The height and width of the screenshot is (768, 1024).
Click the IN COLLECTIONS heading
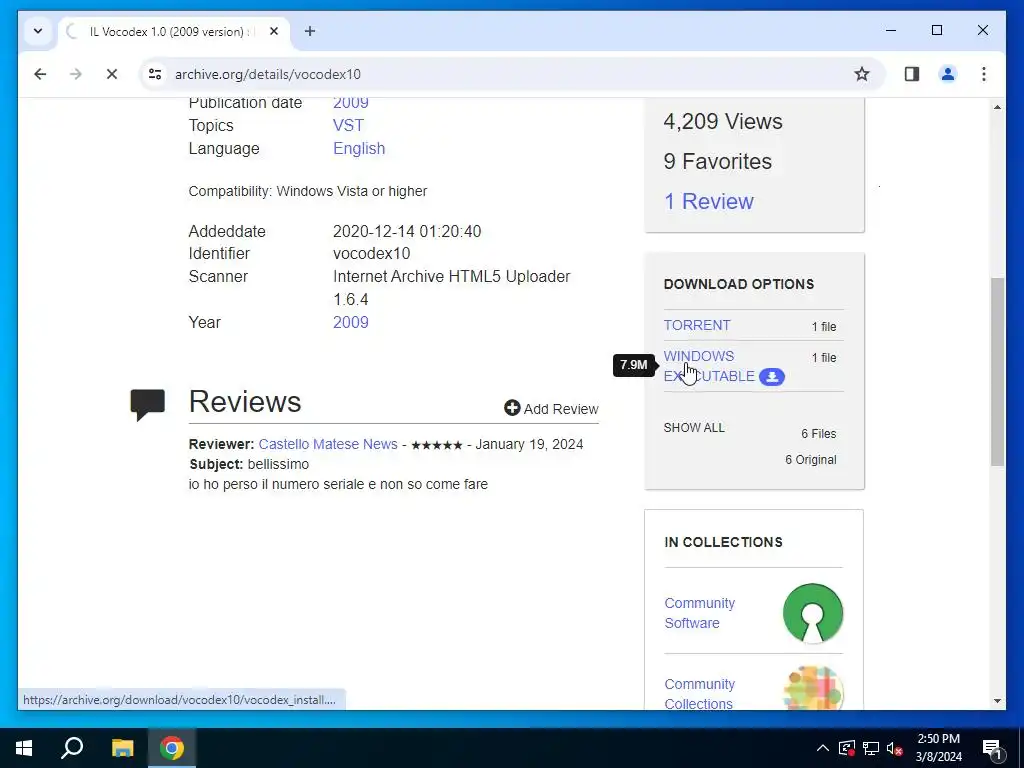tap(723, 542)
